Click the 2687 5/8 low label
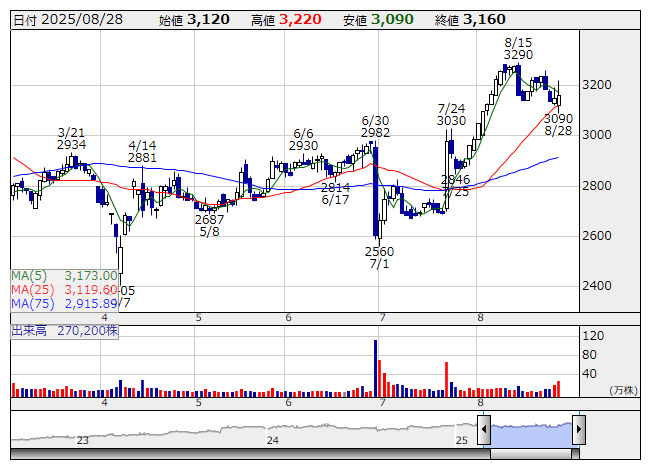 click(x=209, y=226)
